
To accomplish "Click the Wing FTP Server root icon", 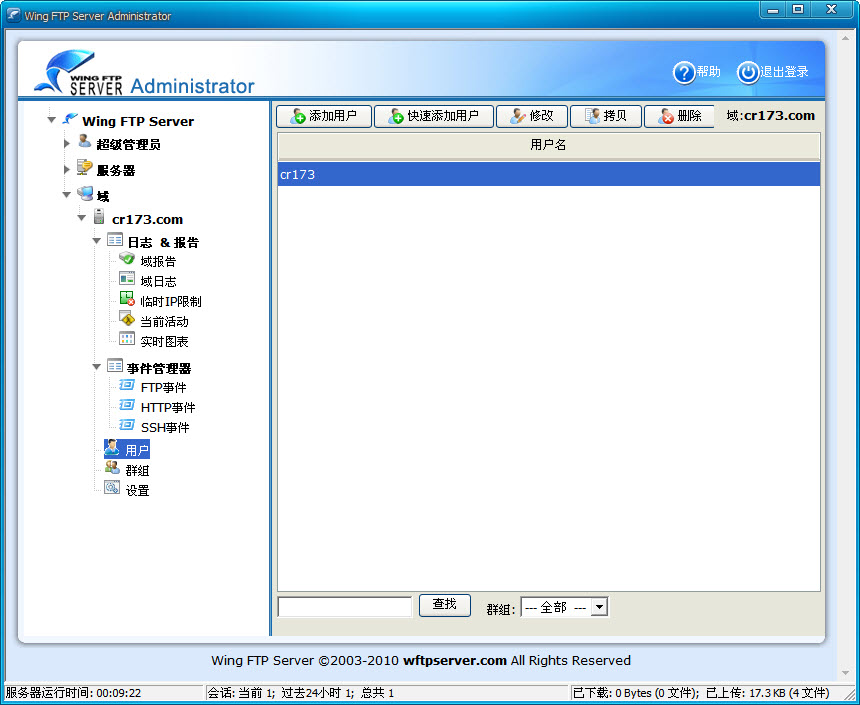I will (x=70, y=119).
